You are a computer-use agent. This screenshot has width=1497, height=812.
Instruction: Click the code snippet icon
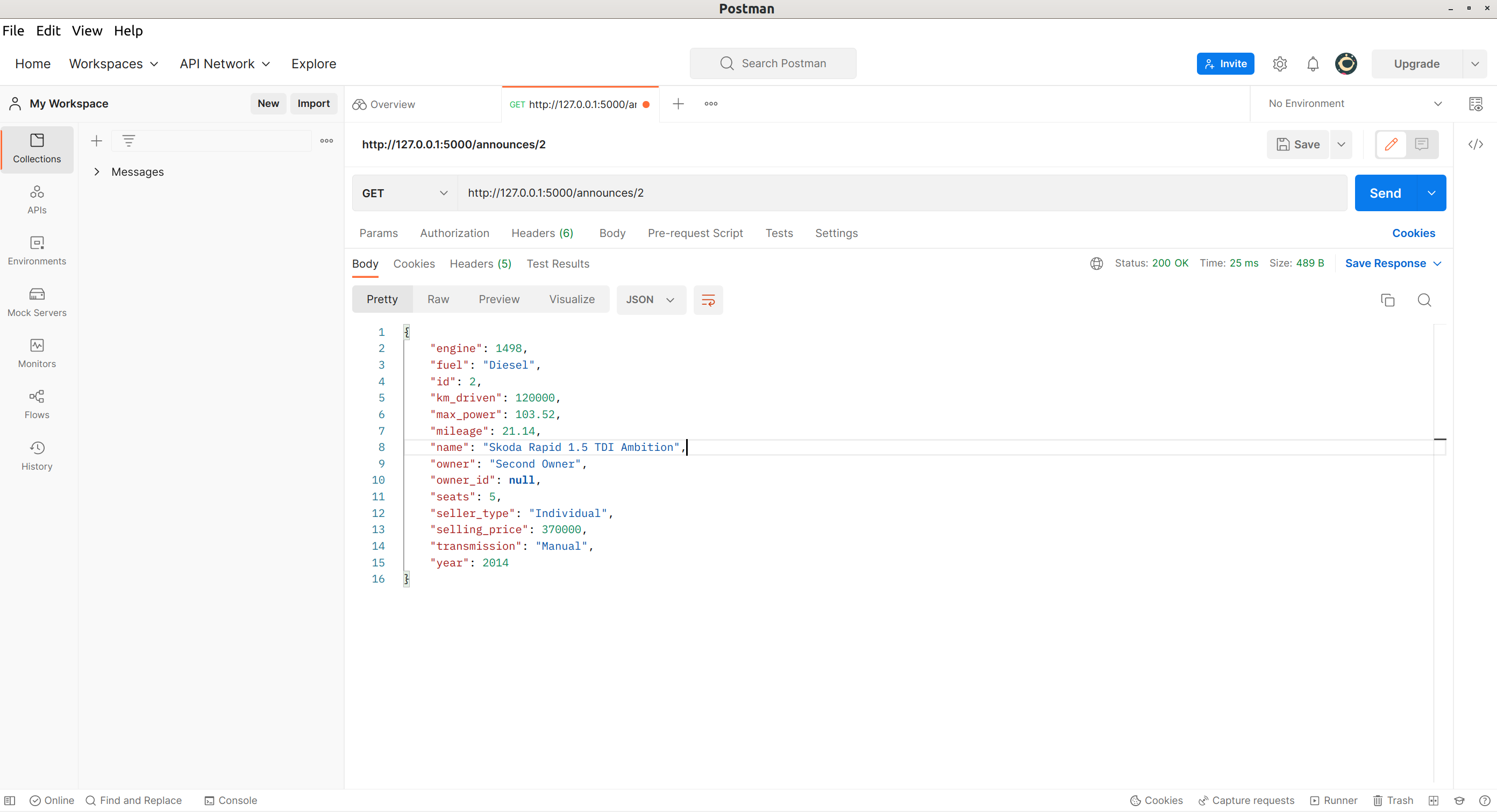tap(1475, 144)
